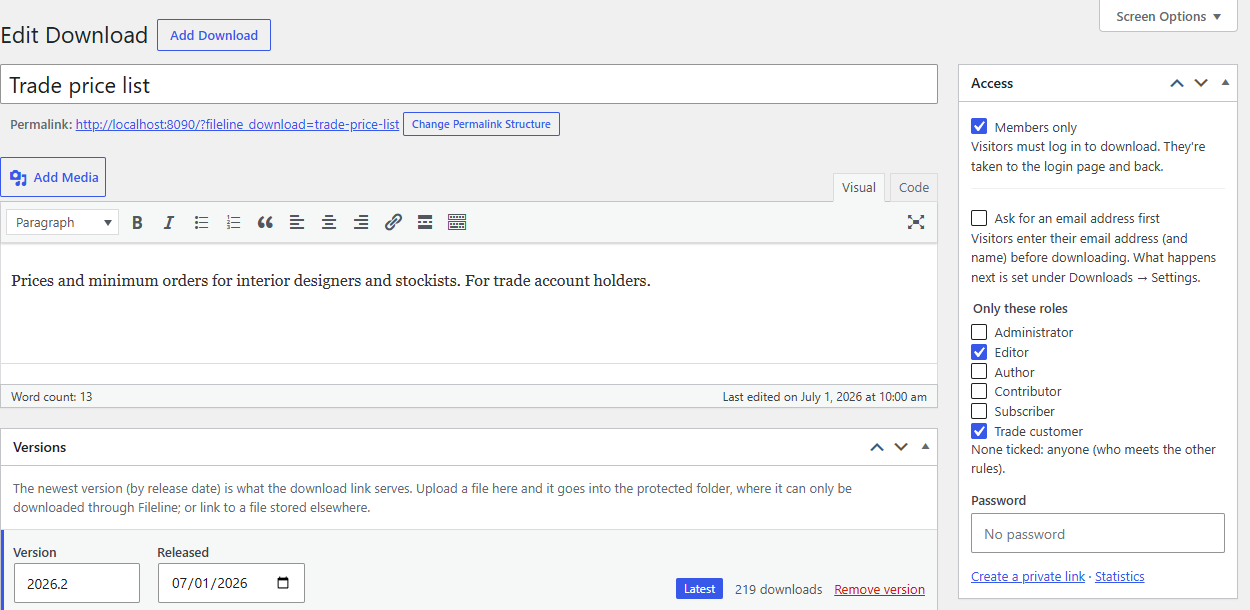Move the Versions panel down
The image size is (1250, 610).
[x=901, y=447]
